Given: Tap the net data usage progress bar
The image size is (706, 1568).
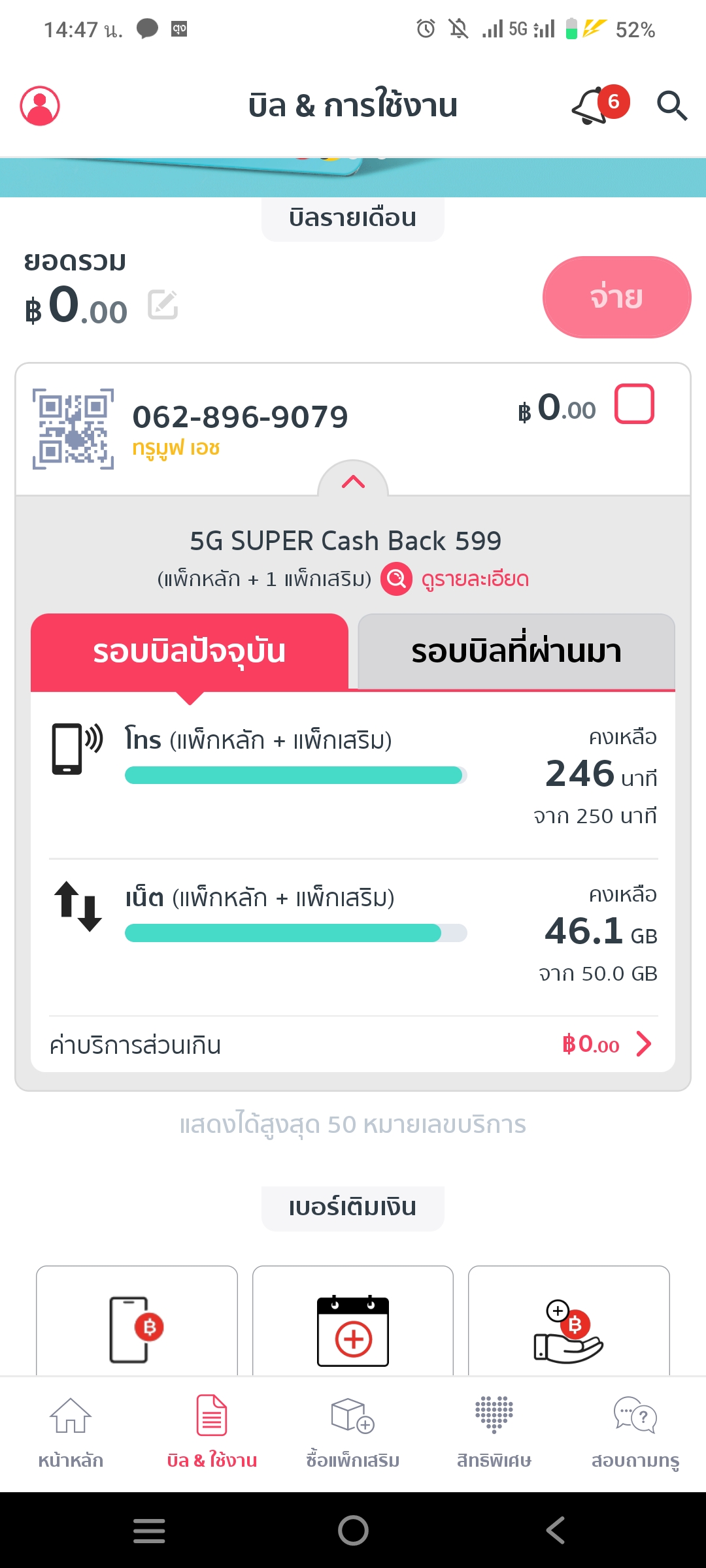Looking at the screenshot, I should tap(295, 933).
